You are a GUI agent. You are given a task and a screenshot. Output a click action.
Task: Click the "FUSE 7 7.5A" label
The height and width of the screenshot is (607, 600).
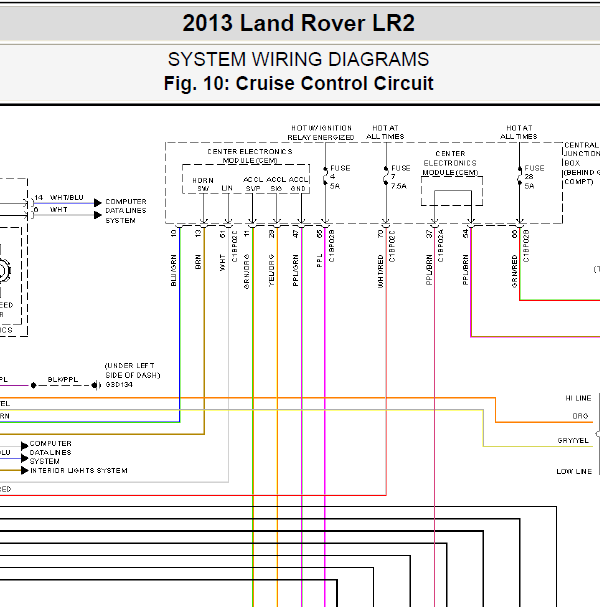(400, 177)
